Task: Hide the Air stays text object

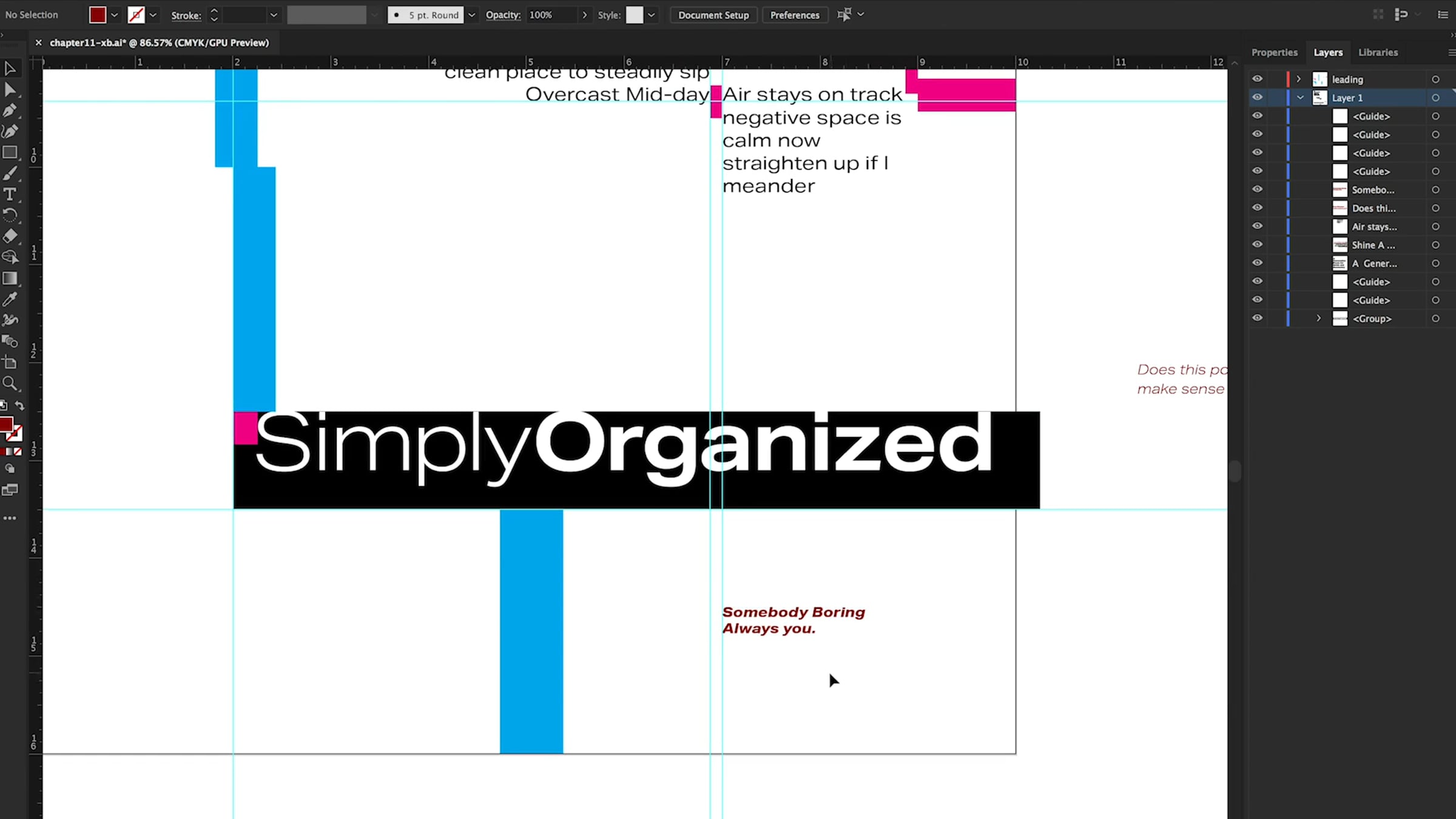Action: coord(1257,226)
